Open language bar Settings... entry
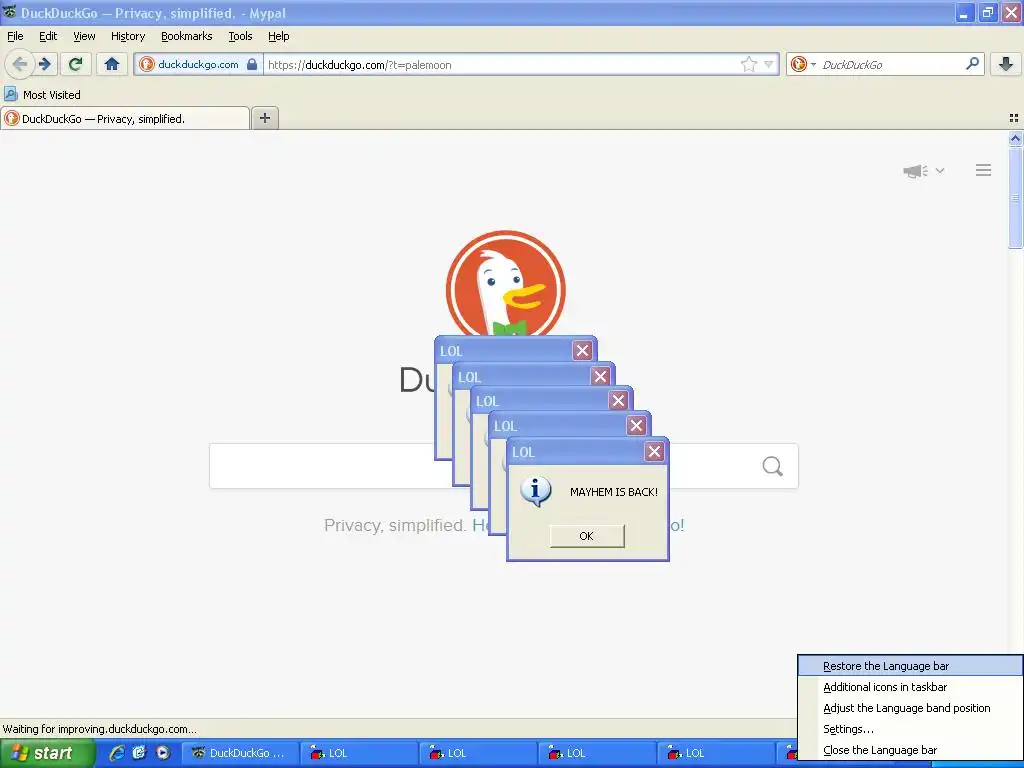The width and height of the screenshot is (1024, 768). click(x=910, y=729)
